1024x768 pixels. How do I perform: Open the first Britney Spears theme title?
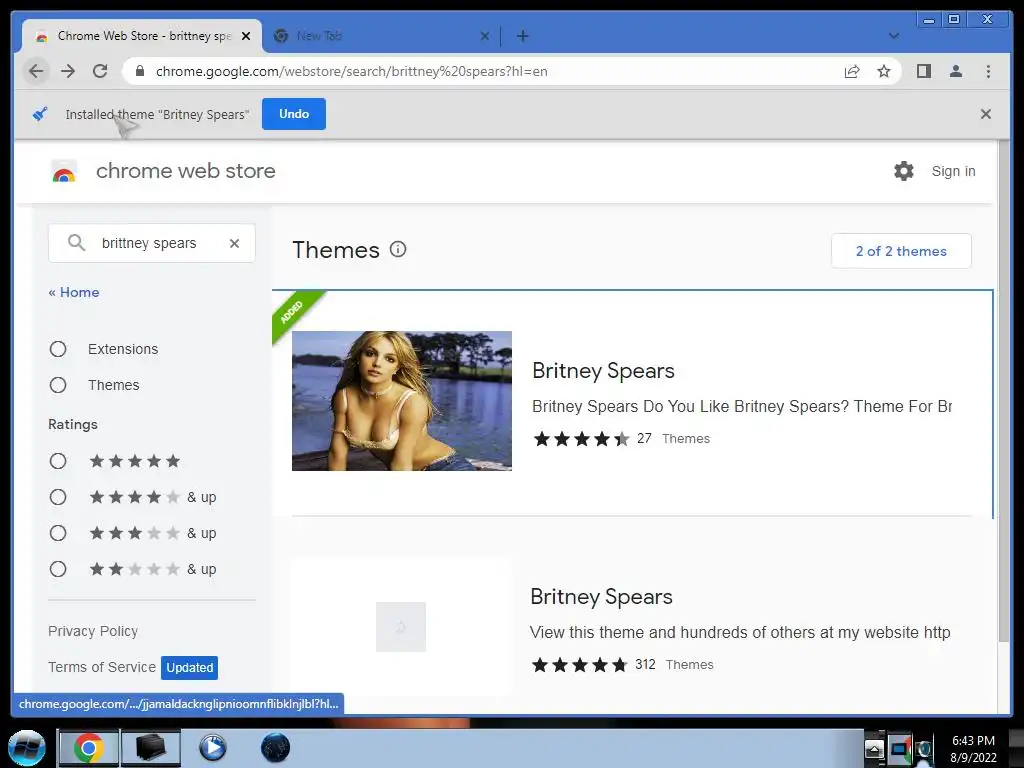pyautogui.click(x=603, y=370)
